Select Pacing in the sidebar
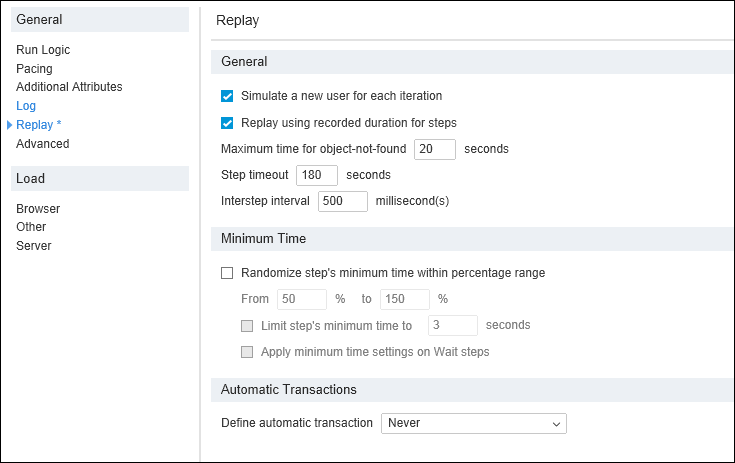 point(34,68)
